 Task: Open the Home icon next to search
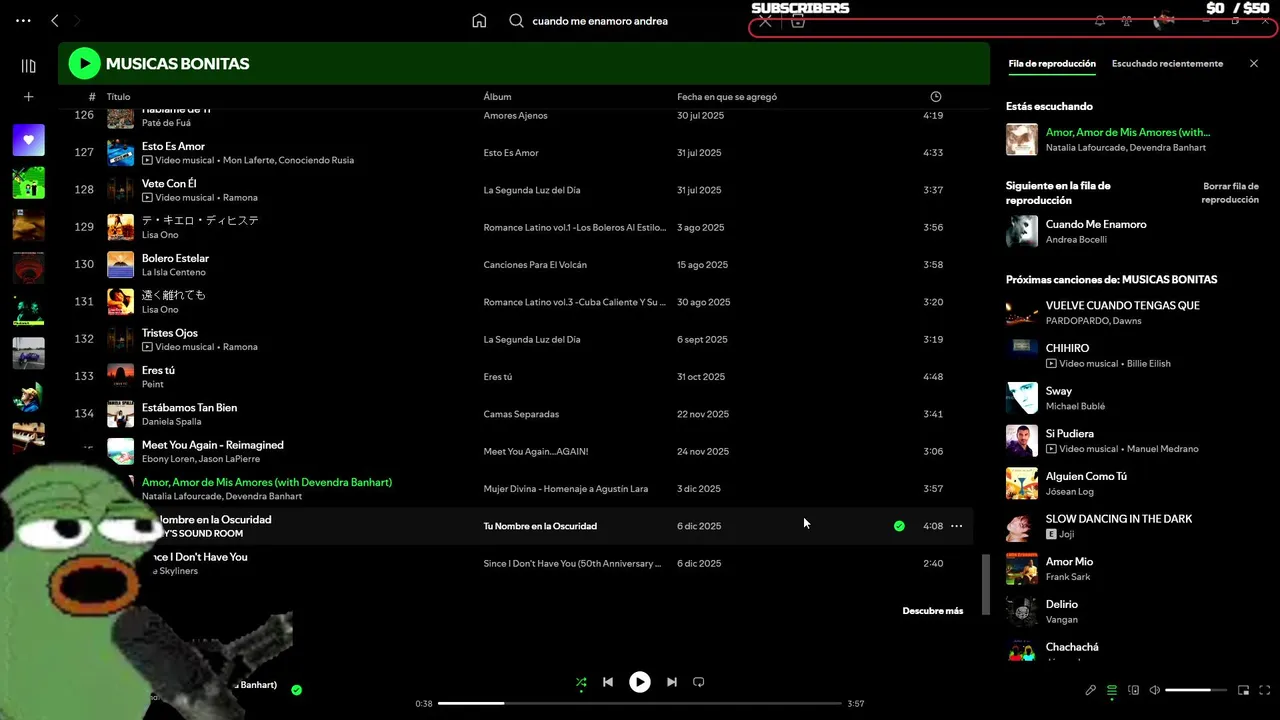[479, 21]
